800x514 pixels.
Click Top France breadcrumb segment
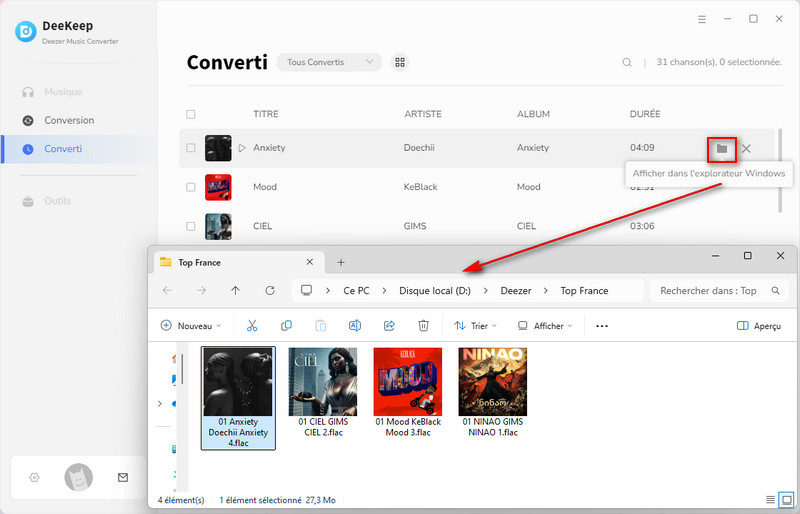pyautogui.click(x=584, y=291)
